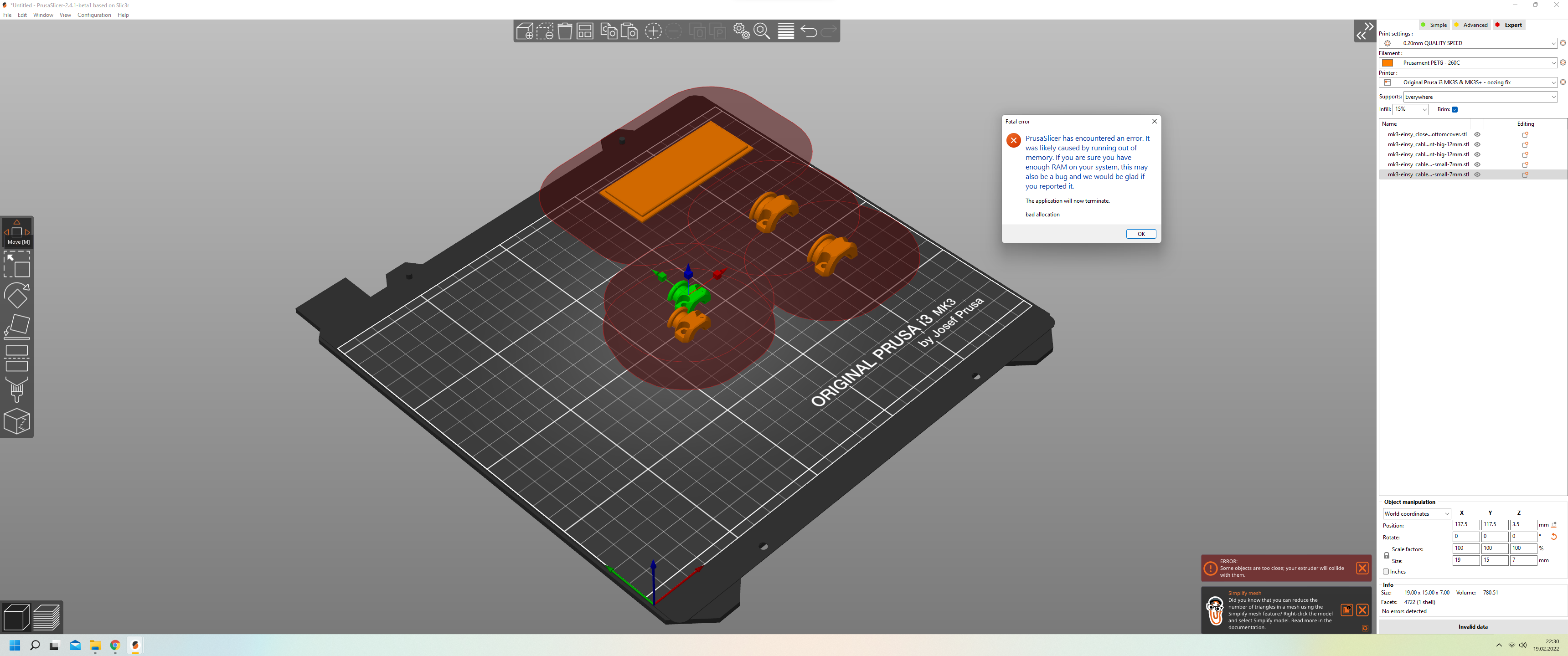
Task: Click the Arrange toolbar icon
Action: pos(585,31)
